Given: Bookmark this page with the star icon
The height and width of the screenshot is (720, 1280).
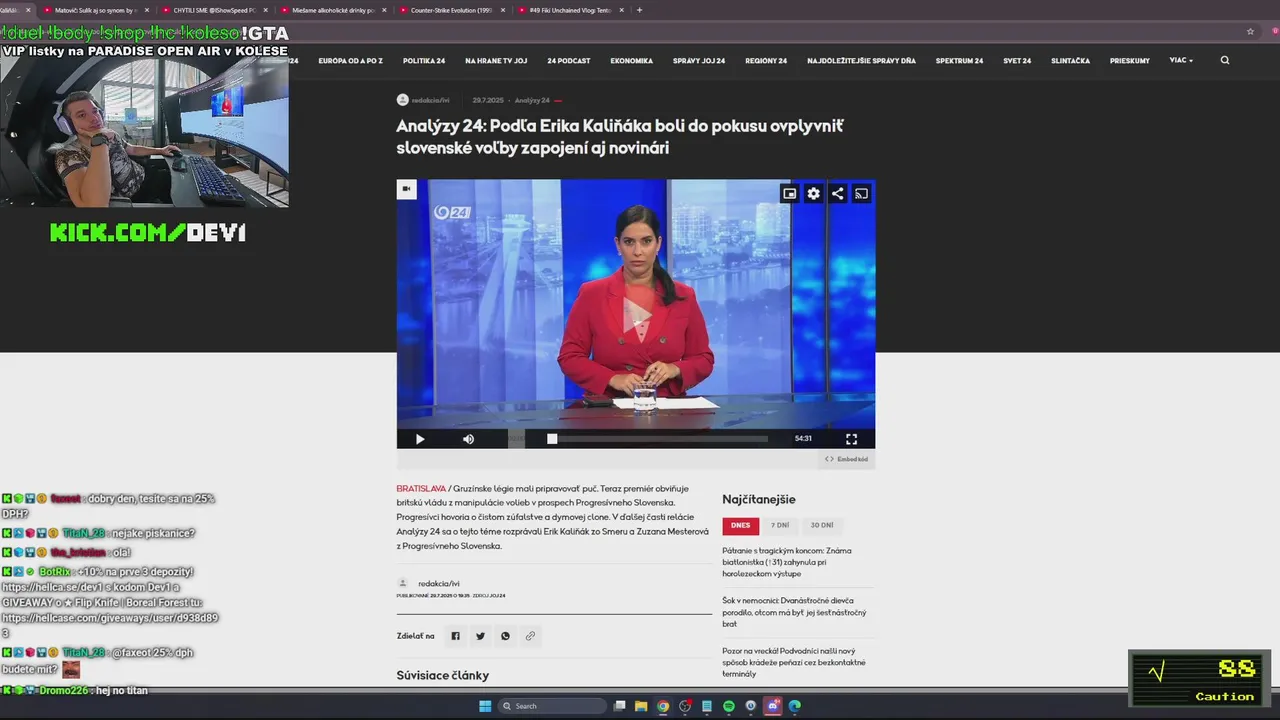Looking at the screenshot, I should coord(1250,31).
